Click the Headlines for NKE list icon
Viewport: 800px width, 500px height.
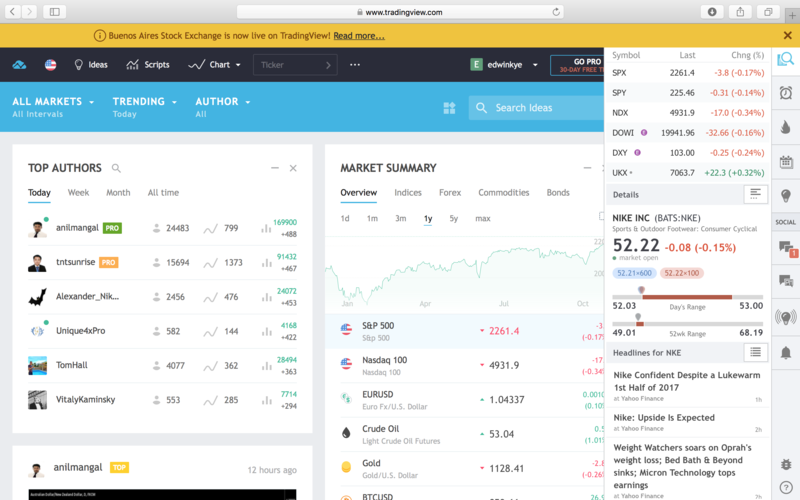point(756,352)
